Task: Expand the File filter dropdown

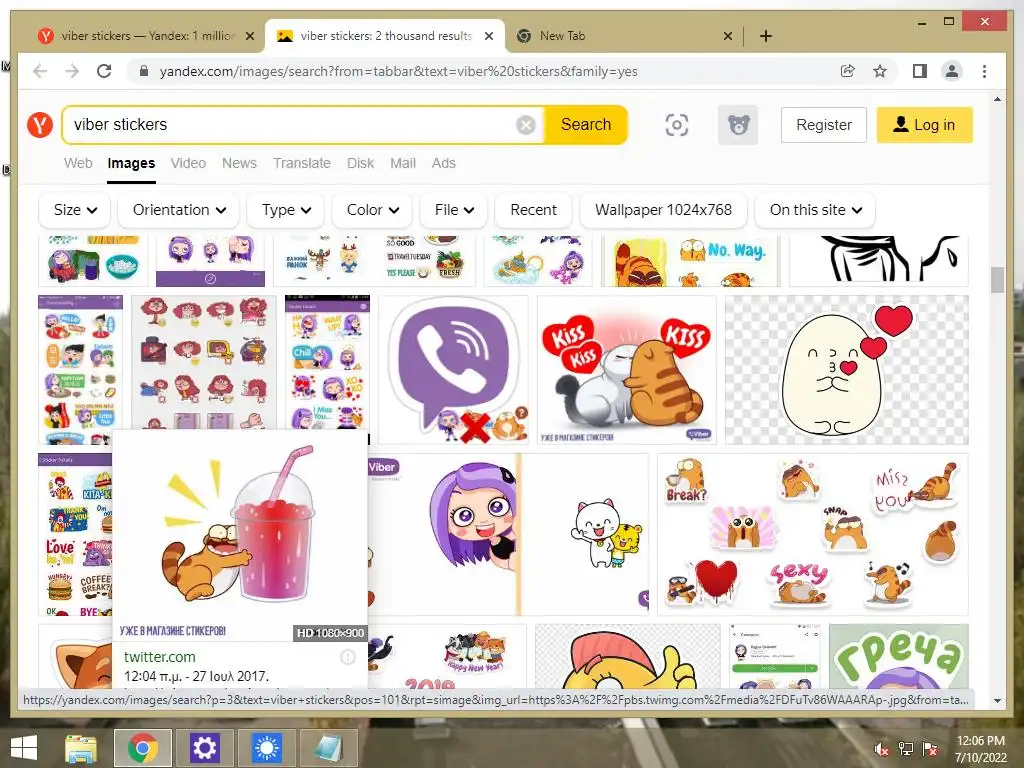Action: click(x=454, y=210)
